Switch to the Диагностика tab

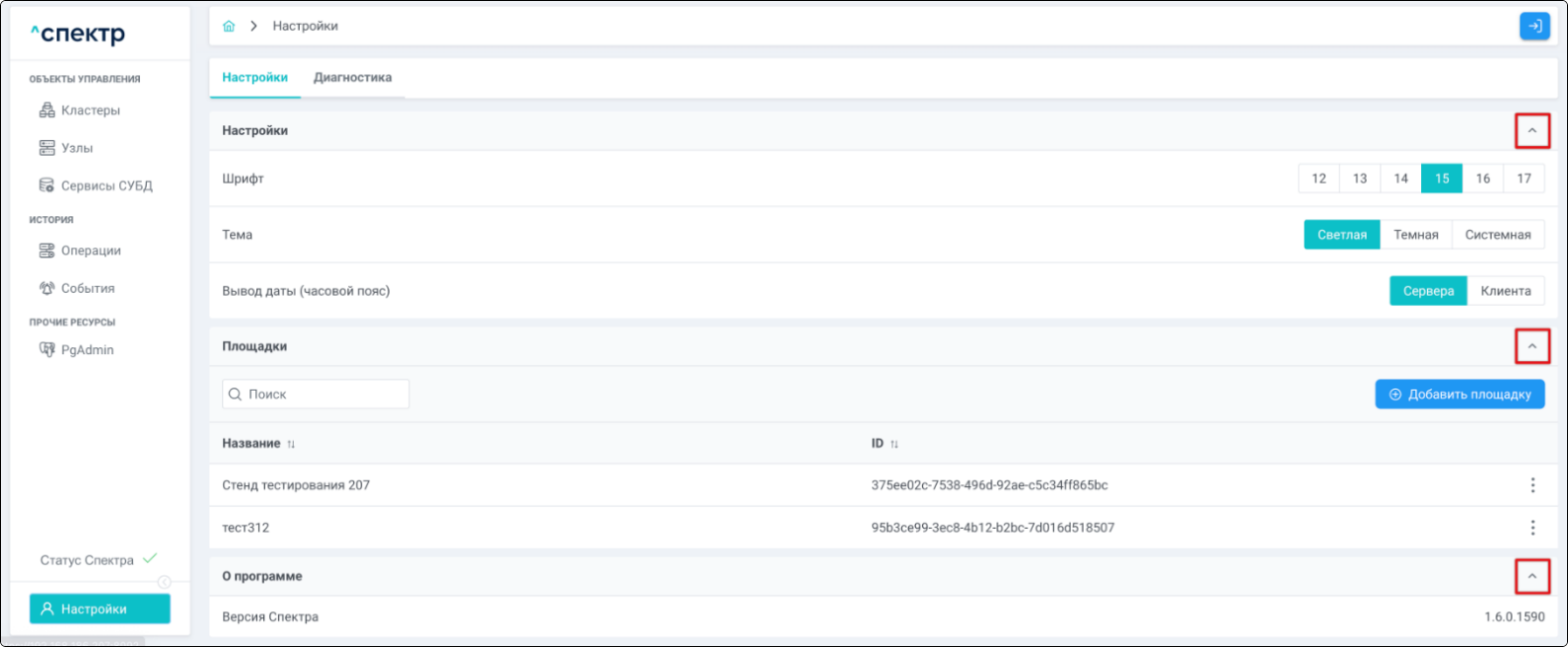point(352,77)
